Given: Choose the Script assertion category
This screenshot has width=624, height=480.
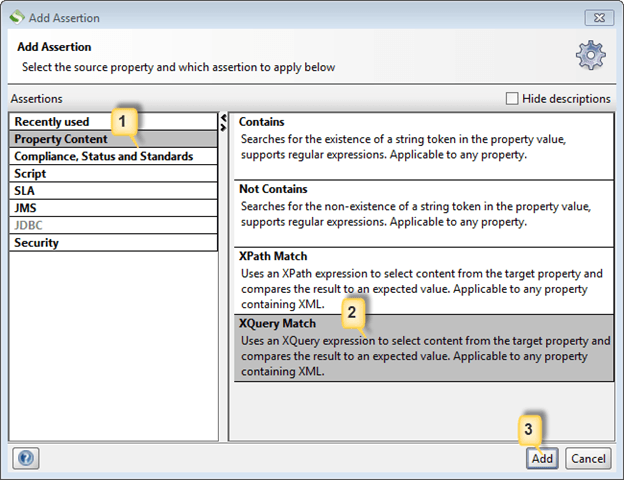Looking at the screenshot, I should tap(30, 174).
